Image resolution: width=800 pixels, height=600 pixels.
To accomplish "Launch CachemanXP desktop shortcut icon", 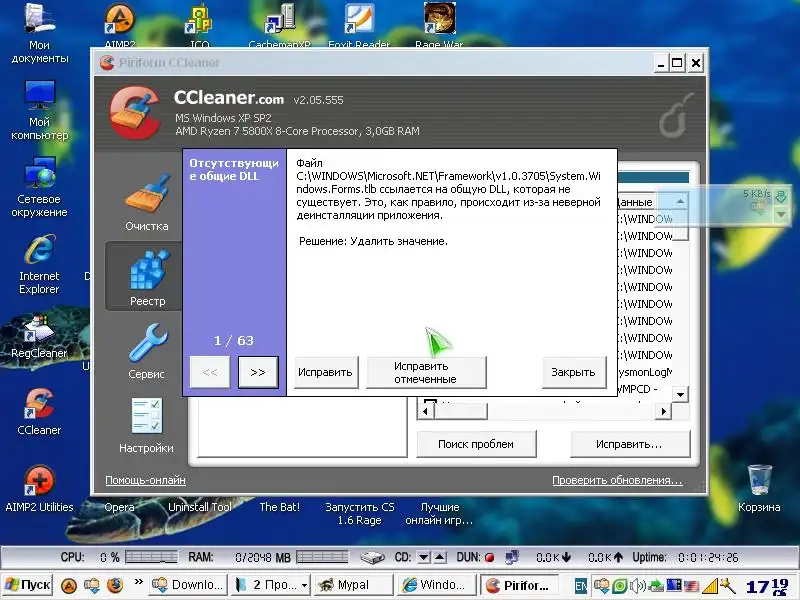I will point(280,24).
